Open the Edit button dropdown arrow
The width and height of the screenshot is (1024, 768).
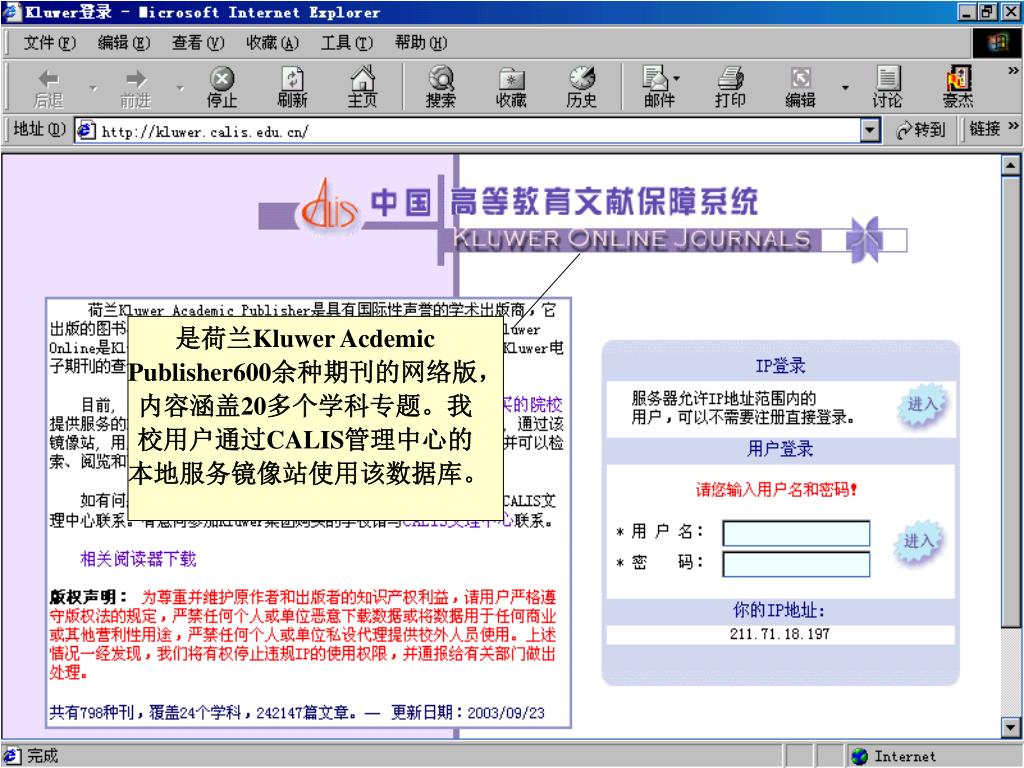(845, 88)
